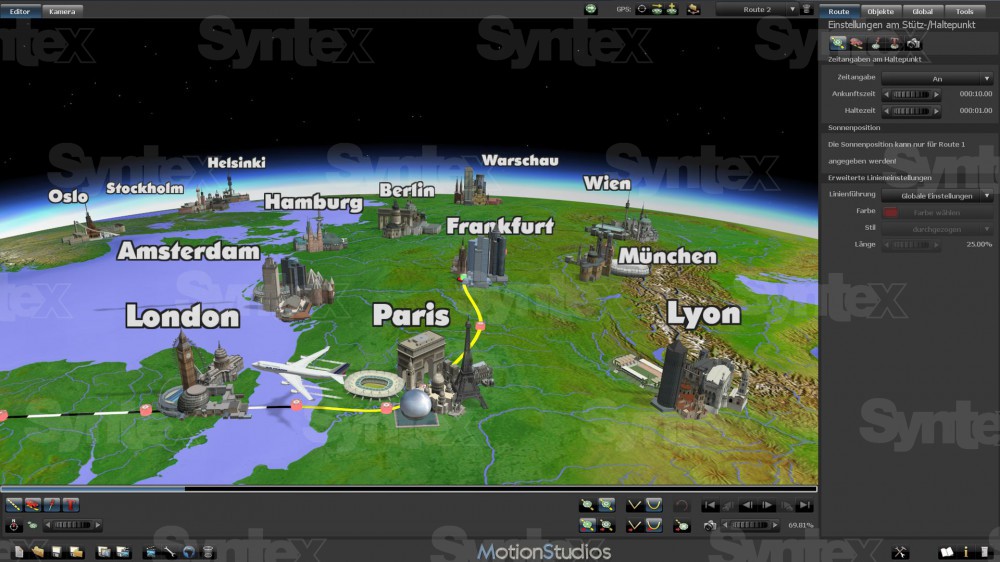This screenshot has height=562, width=1000.
Task: Decrease Haltezeit with left arrow
Action: tap(886, 111)
